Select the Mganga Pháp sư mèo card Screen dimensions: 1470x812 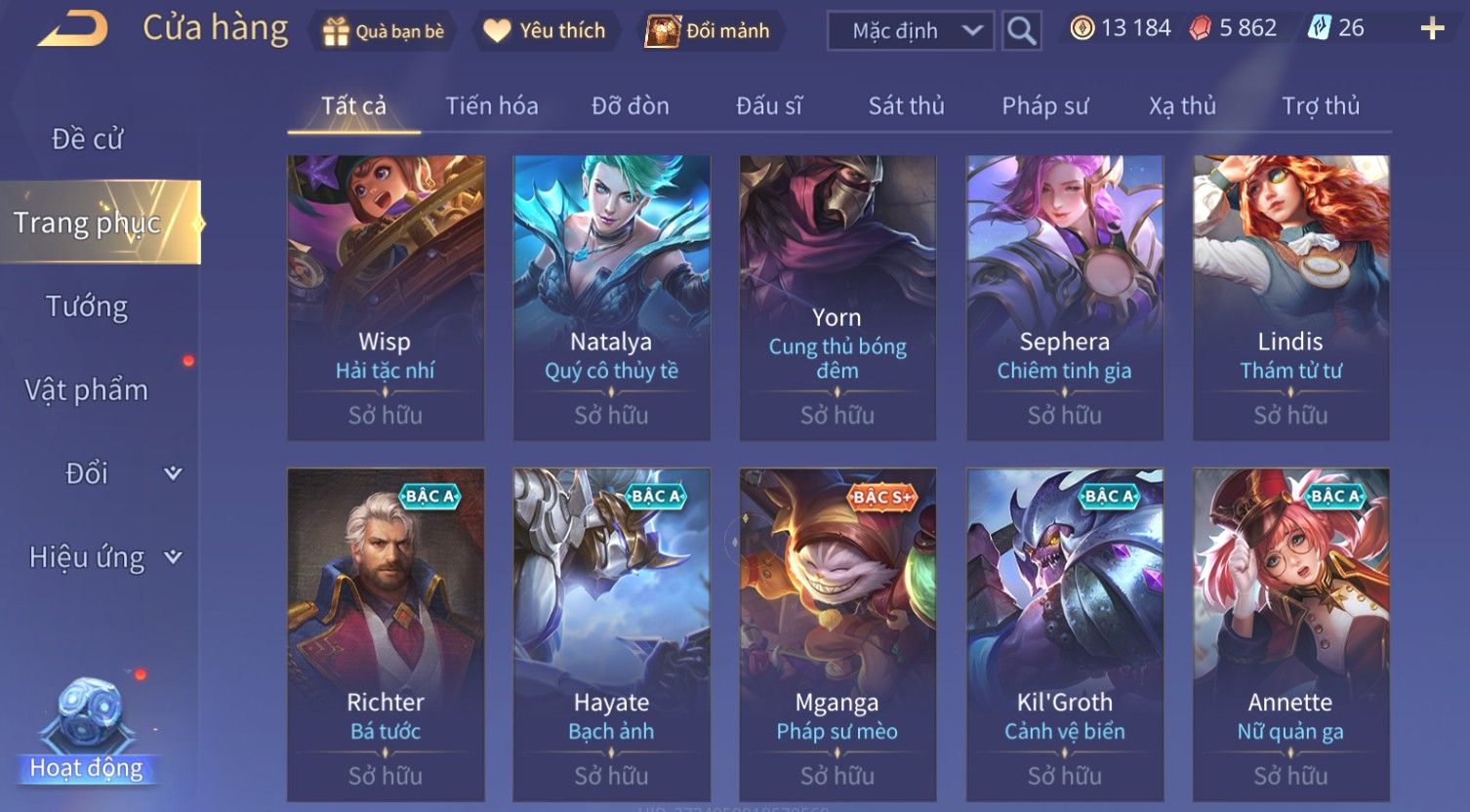click(837, 634)
